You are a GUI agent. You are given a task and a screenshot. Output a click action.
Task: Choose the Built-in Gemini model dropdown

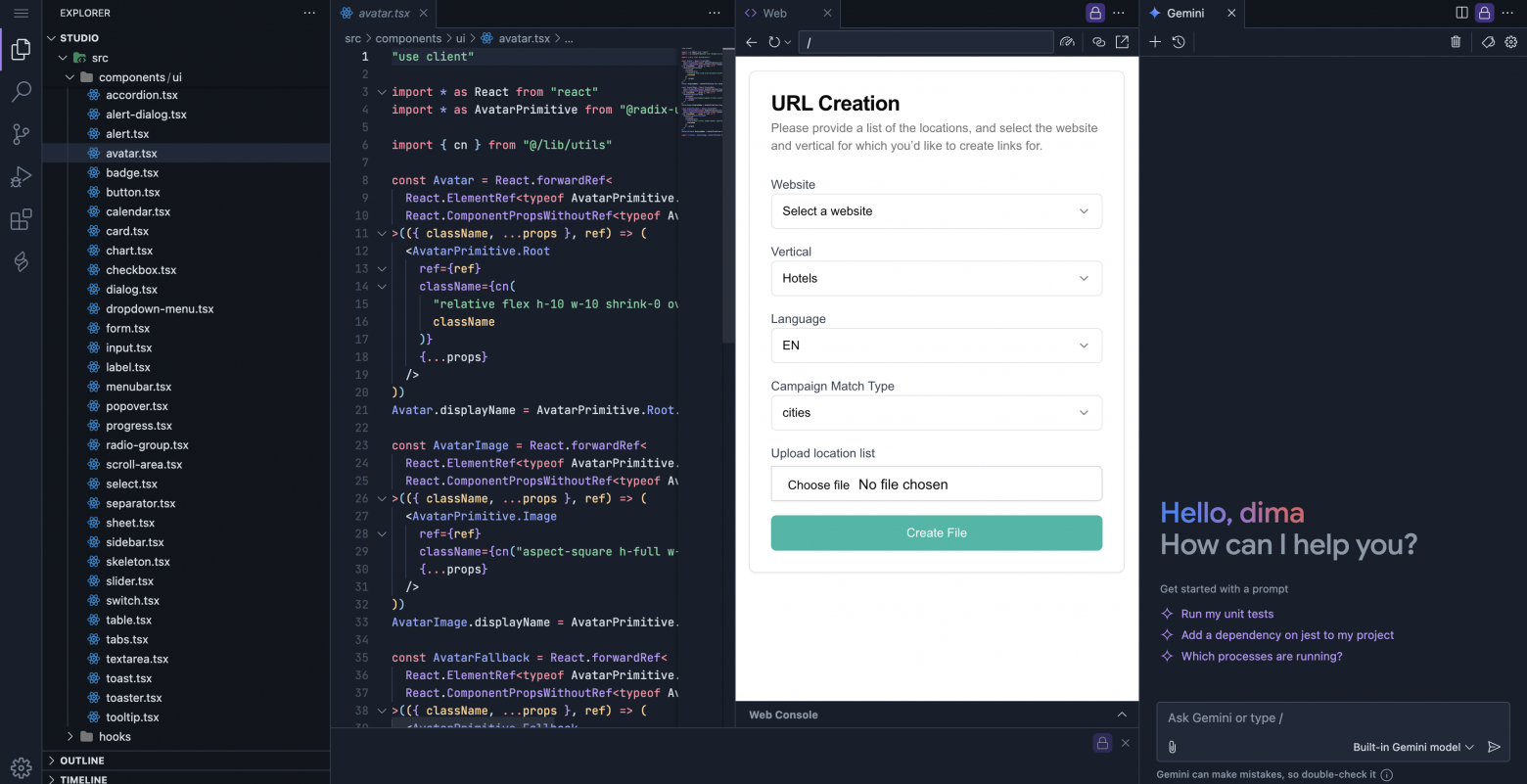pyautogui.click(x=1412, y=747)
